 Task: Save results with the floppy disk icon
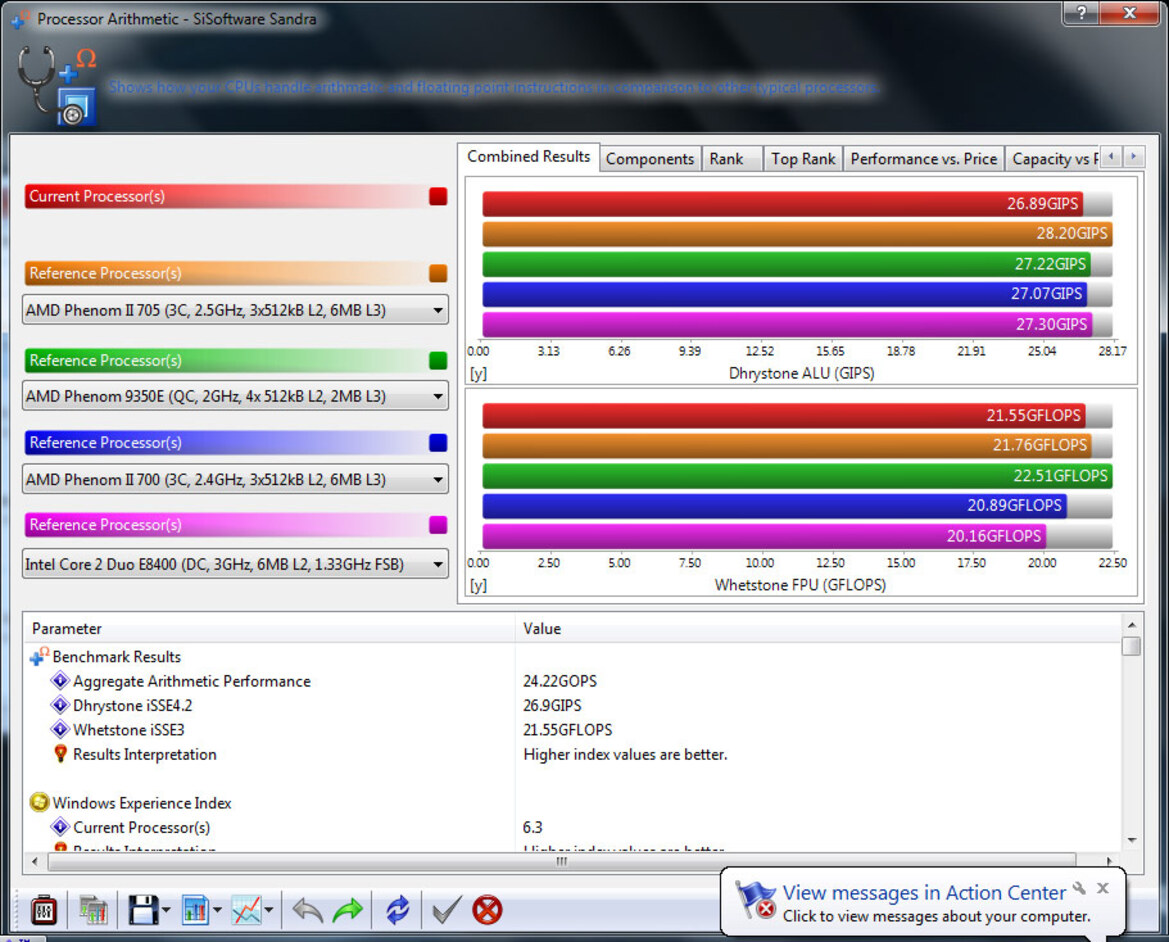(143, 910)
